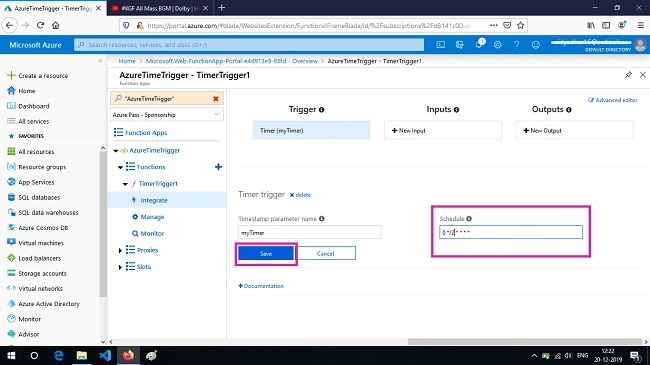The height and width of the screenshot is (365, 650).
Task: Expand the Proxies tree node
Action: pyautogui.click(x=120, y=250)
